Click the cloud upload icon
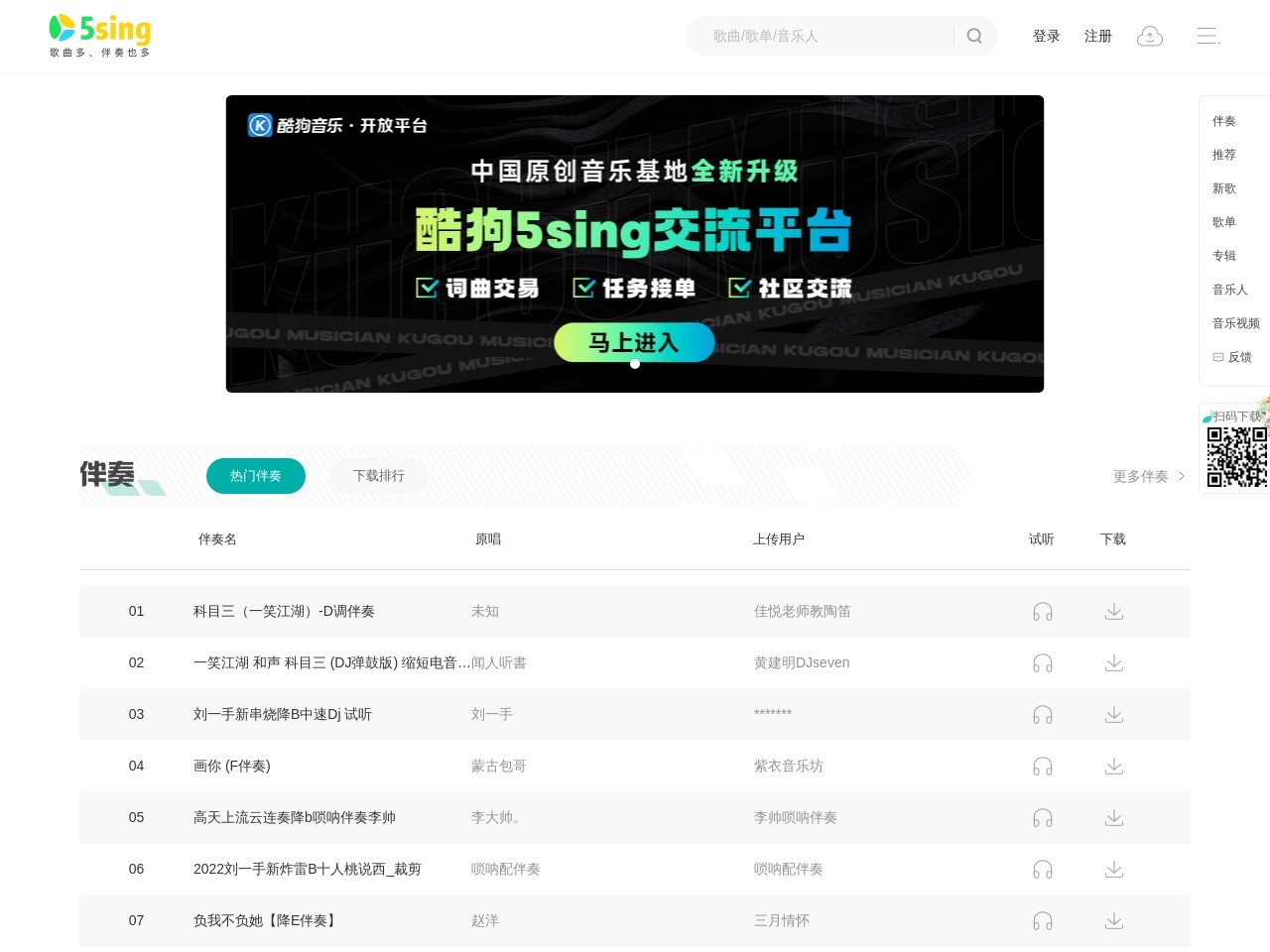The width and height of the screenshot is (1270, 952). click(x=1149, y=36)
